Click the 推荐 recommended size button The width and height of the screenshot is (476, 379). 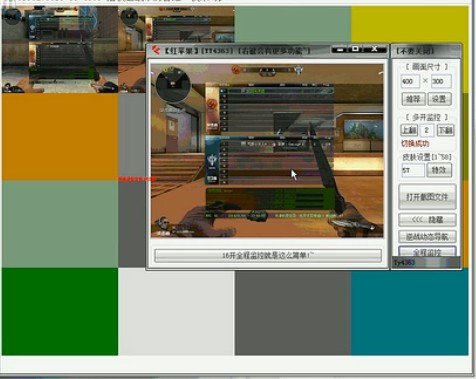click(413, 99)
